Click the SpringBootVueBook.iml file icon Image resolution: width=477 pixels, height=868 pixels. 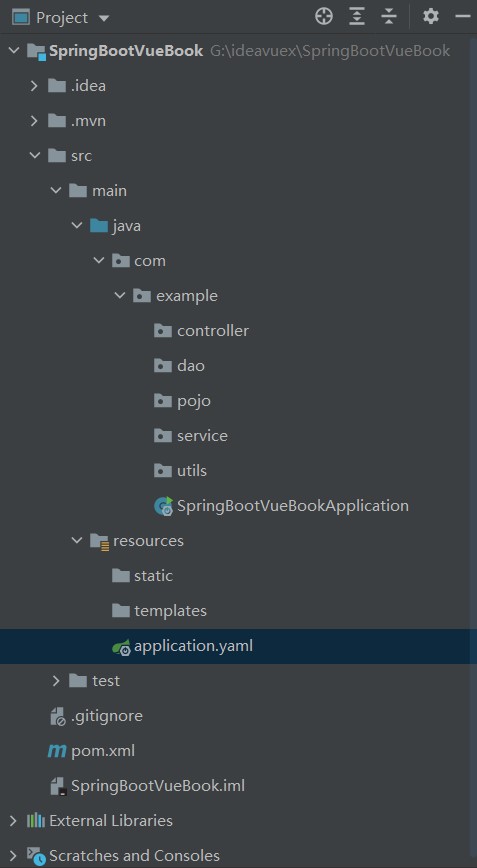pyautogui.click(x=58, y=786)
